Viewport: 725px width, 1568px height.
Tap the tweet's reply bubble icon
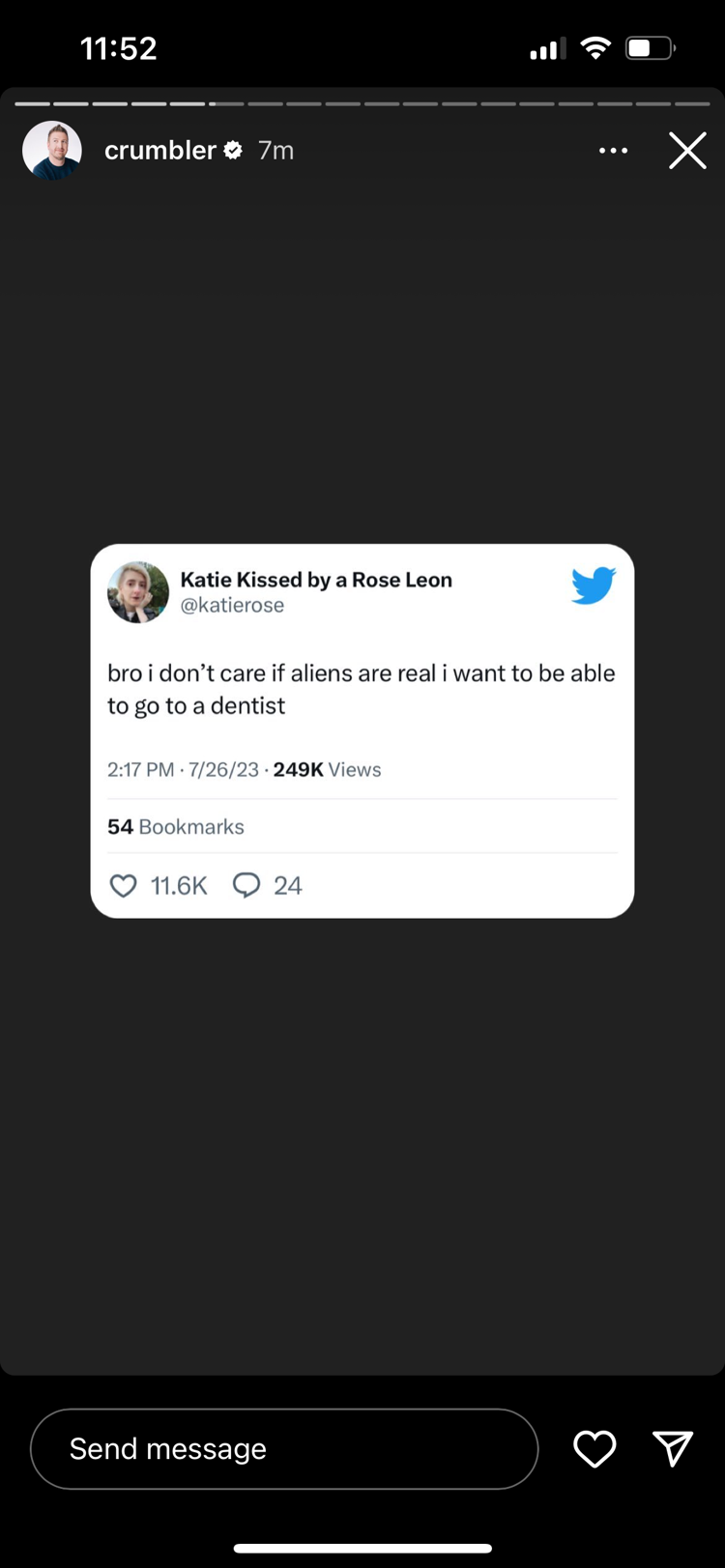246,885
